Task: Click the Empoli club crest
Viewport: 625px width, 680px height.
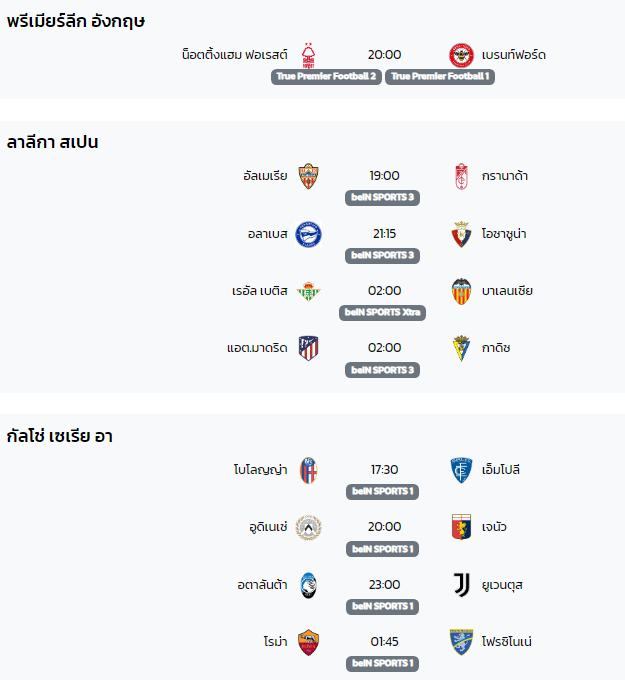Action: click(x=461, y=470)
